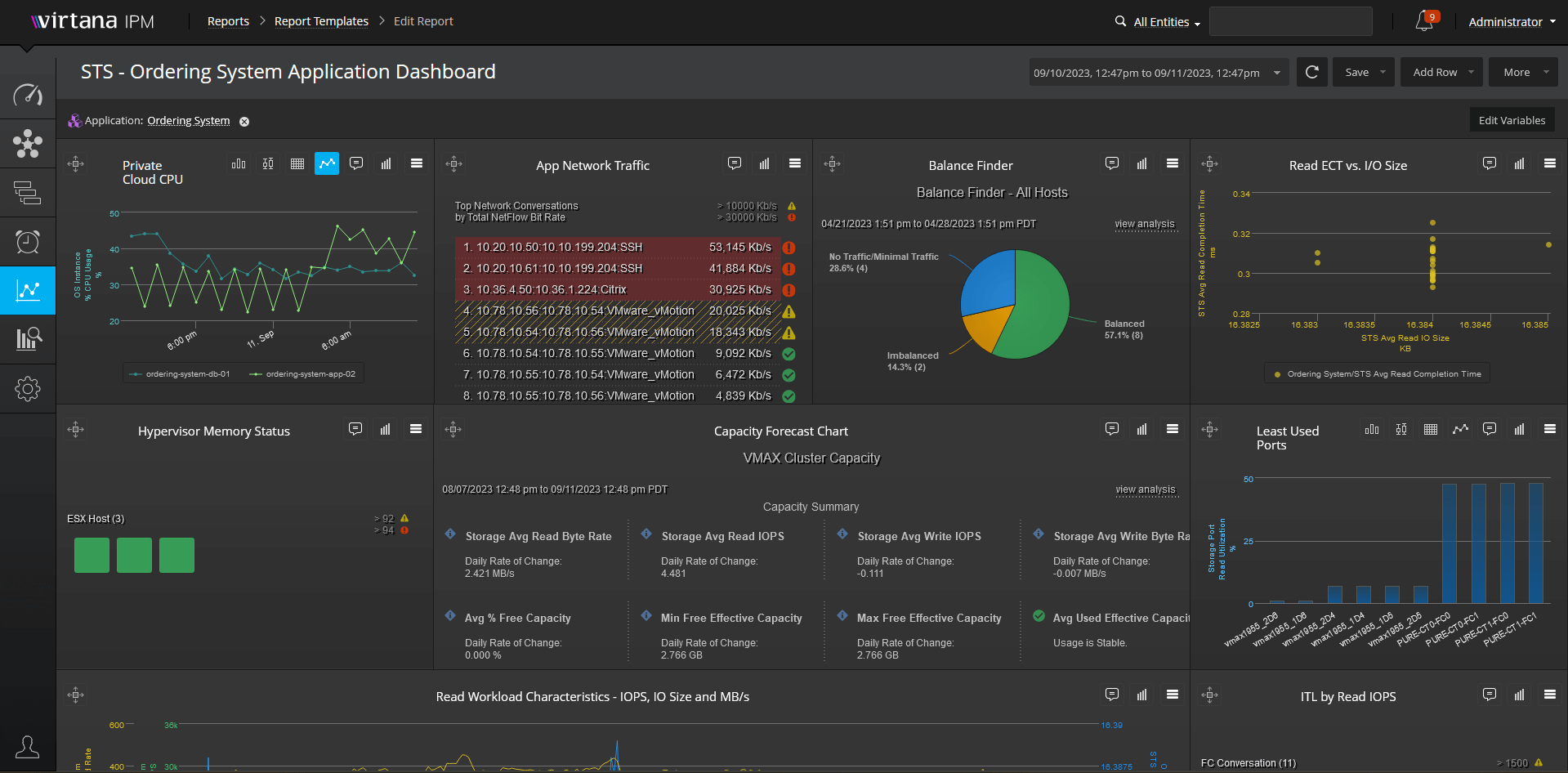Viewport: 1568px width, 773px height.
Task: Open the Ordering System application link
Action: pos(189,121)
